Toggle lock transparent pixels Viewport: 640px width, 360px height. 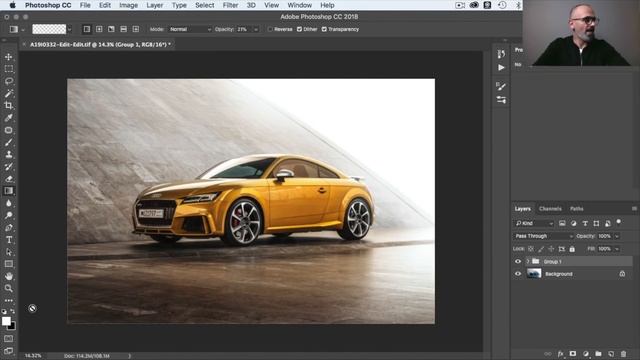click(531, 249)
